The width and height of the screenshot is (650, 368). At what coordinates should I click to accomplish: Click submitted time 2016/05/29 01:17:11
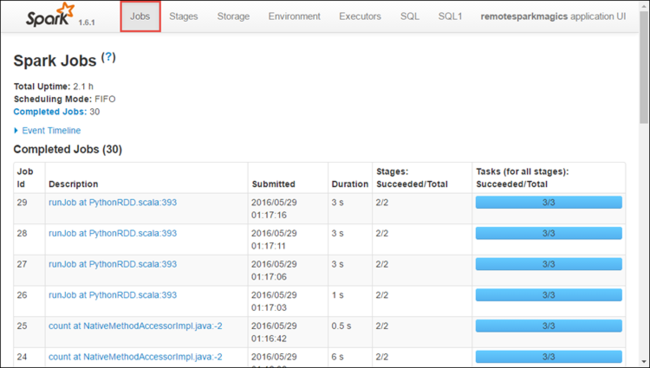(274, 240)
